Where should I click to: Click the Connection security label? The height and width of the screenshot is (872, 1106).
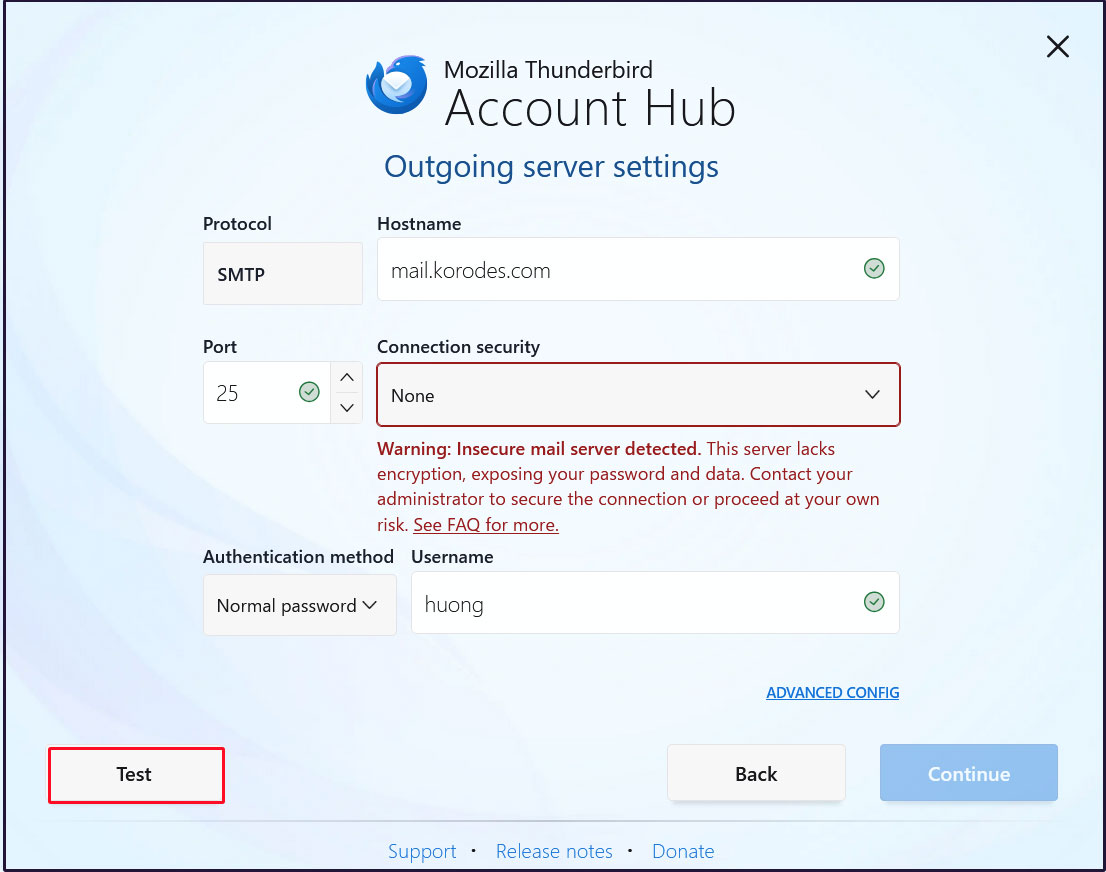tap(458, 347)
